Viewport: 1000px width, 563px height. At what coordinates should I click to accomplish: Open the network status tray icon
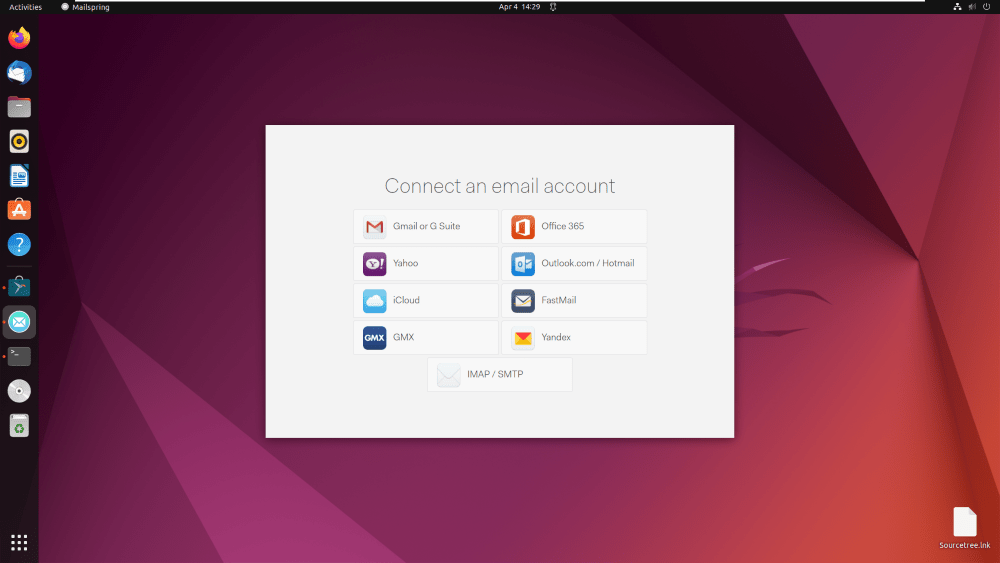pos(957,7)
